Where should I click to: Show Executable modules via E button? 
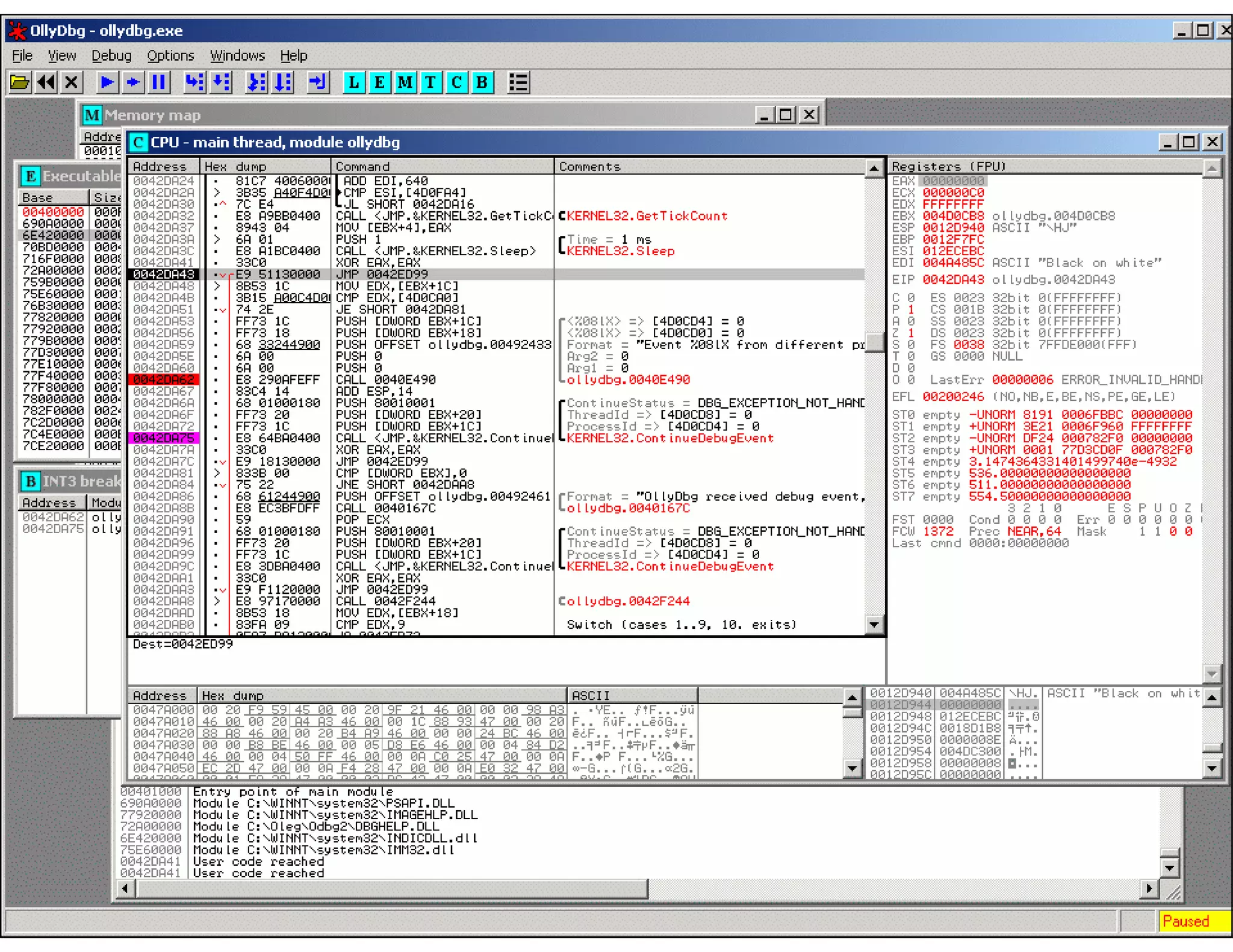tap(379, 82)
